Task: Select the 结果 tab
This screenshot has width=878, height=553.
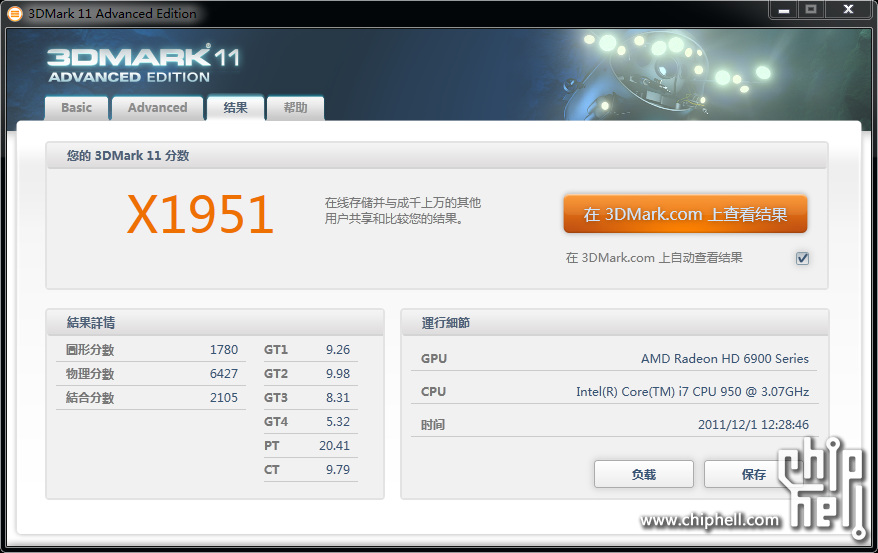Action: pyautogui.click(x=235, y=107)
